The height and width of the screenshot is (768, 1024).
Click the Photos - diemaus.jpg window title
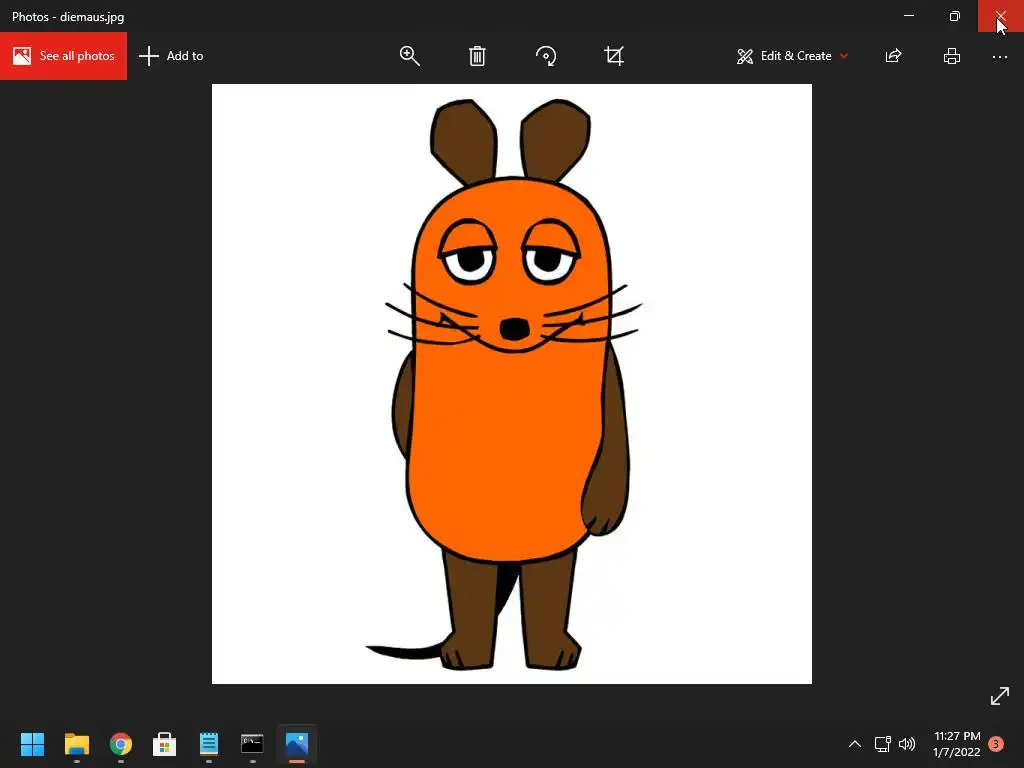[68, 17]
